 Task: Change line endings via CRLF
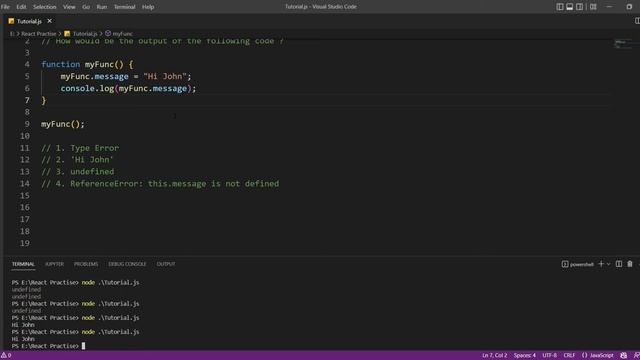click(569, 356)
